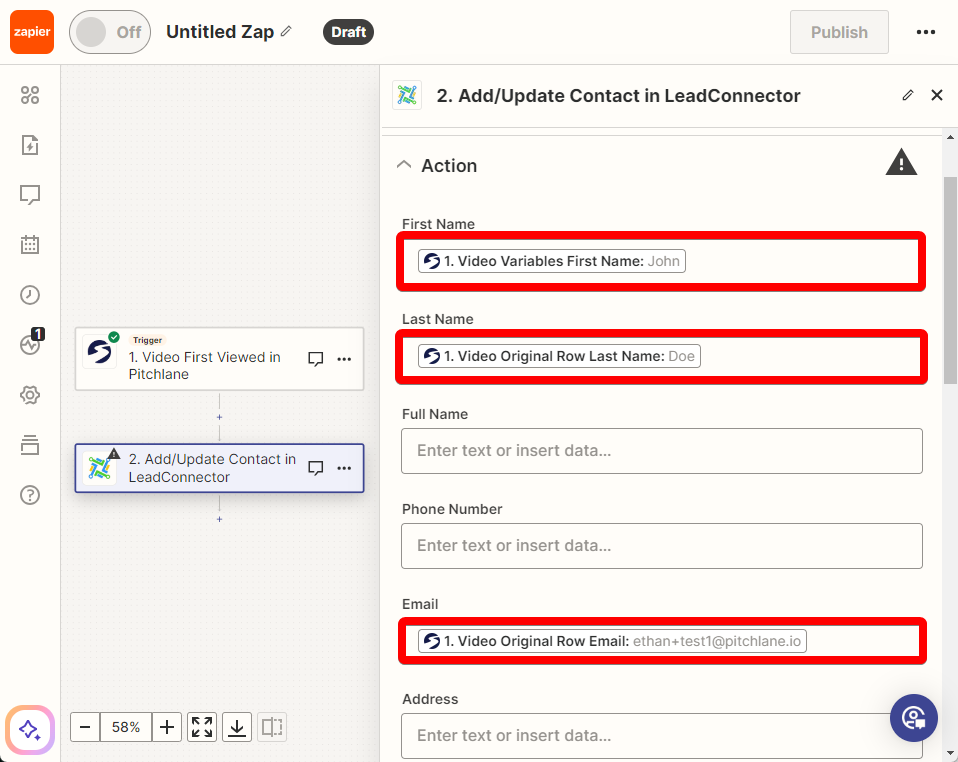Screen dimensions: 958x762
Task: Add comment on Pitchlane trigger step
Action: 315,359
